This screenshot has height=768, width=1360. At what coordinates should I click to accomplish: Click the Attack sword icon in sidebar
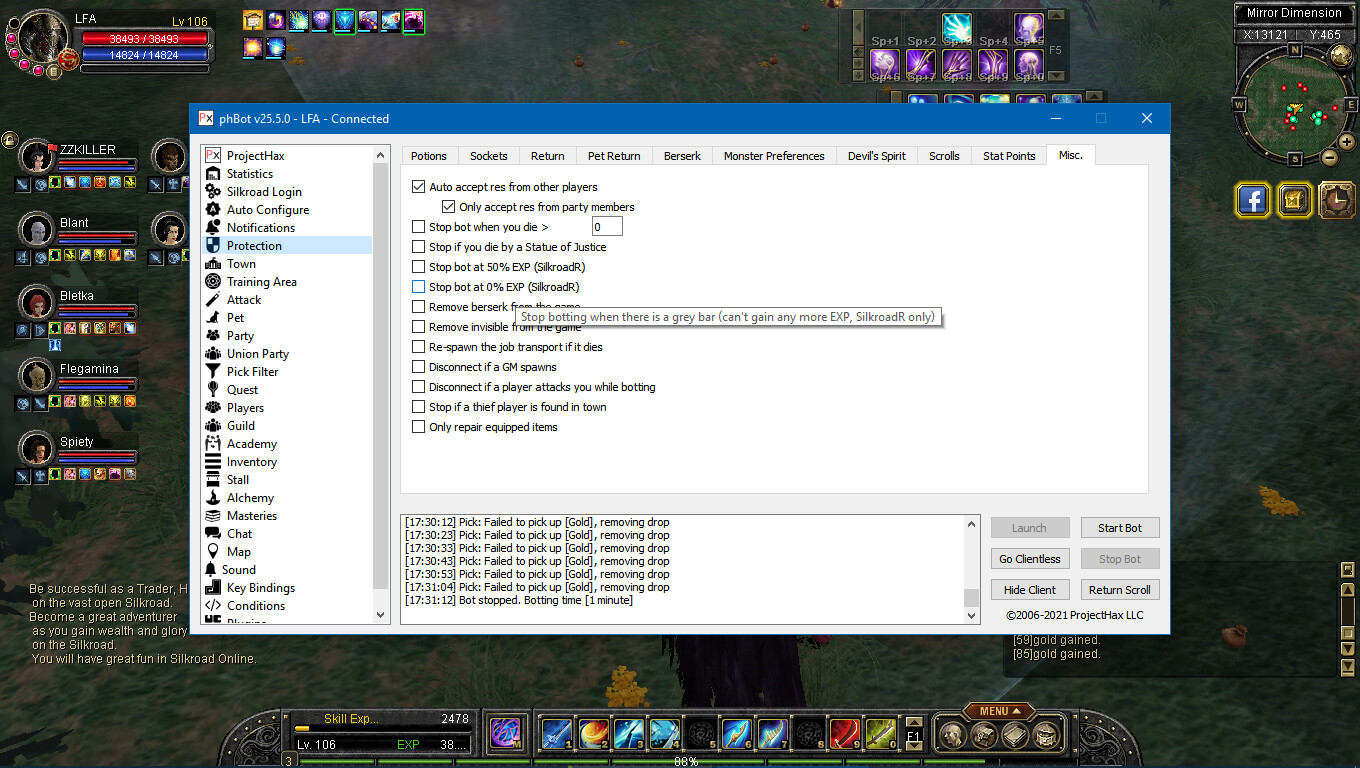coord(212,300)
